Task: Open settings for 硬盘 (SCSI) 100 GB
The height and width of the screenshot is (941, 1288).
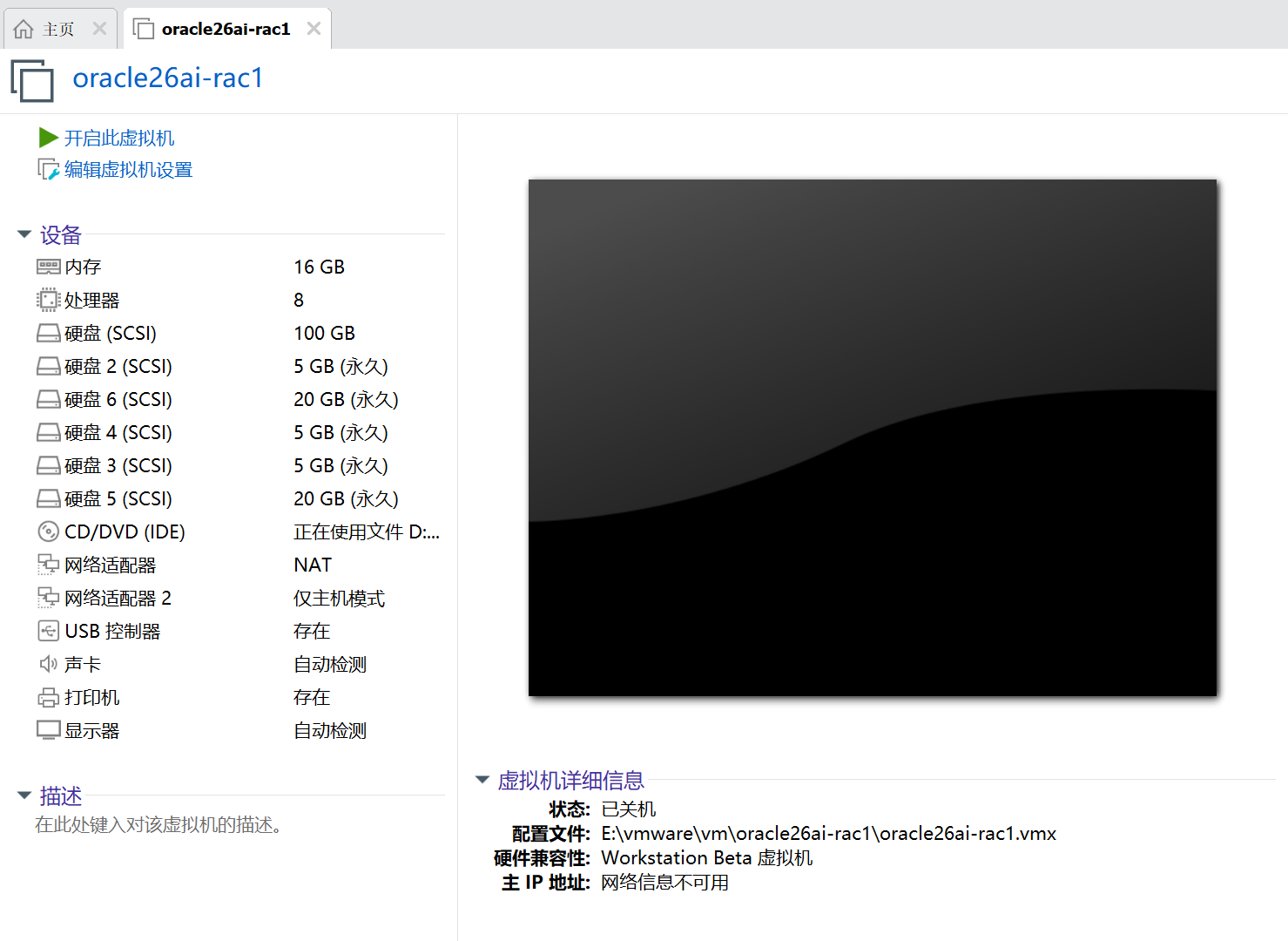Action: tap(111, 333)
